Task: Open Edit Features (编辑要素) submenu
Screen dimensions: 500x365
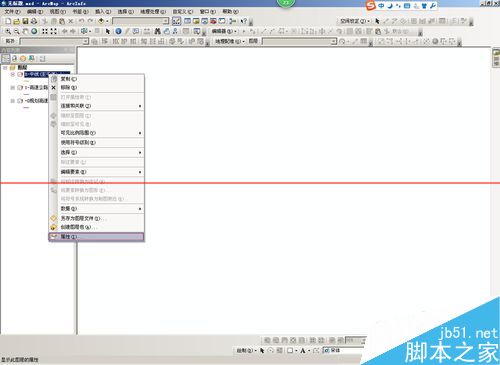Action: [x=97, y=172]
